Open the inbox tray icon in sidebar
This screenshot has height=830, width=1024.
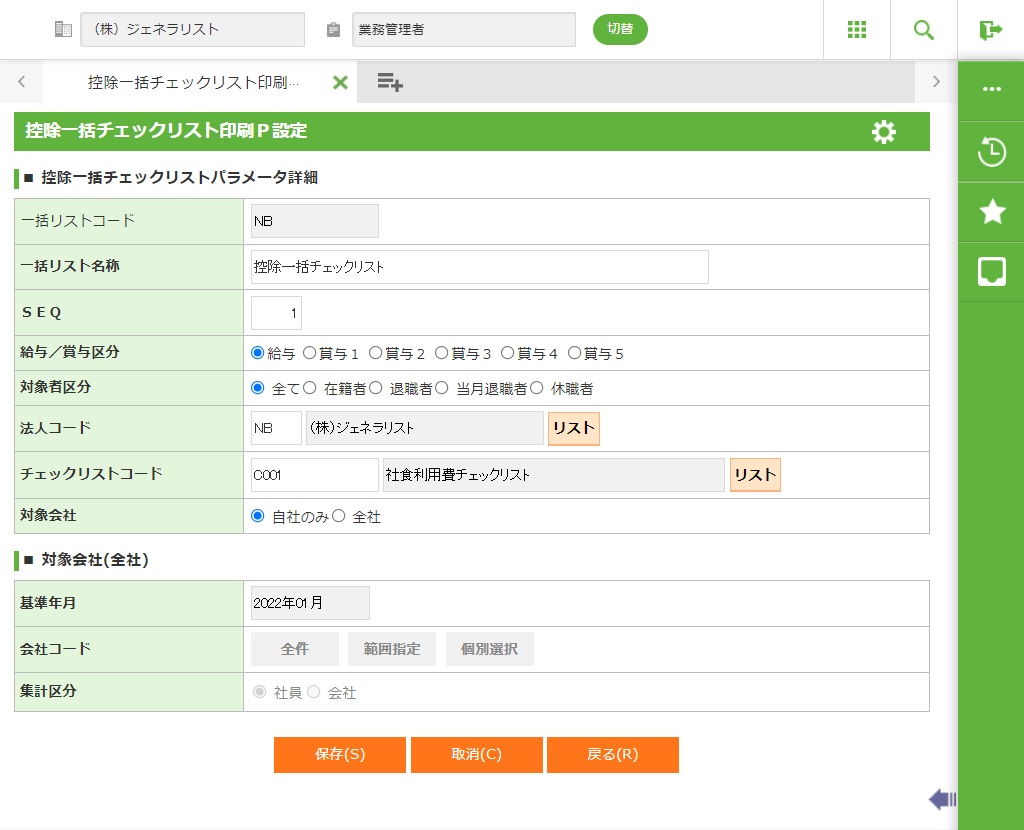pos(991,271)
